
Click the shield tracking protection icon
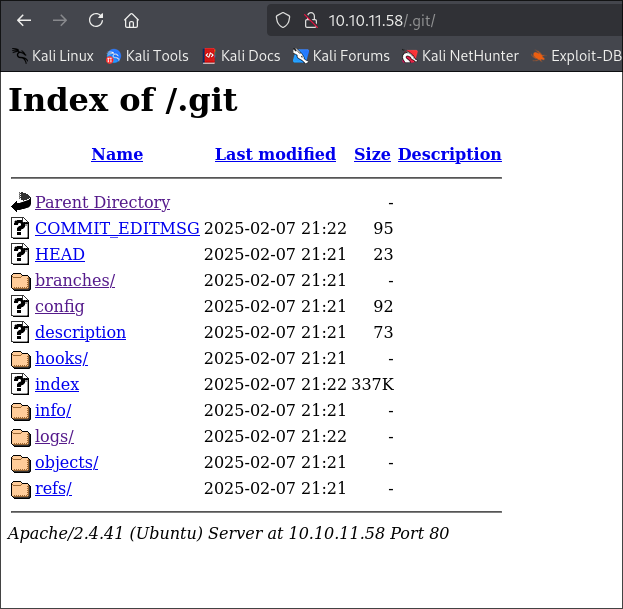283,20
